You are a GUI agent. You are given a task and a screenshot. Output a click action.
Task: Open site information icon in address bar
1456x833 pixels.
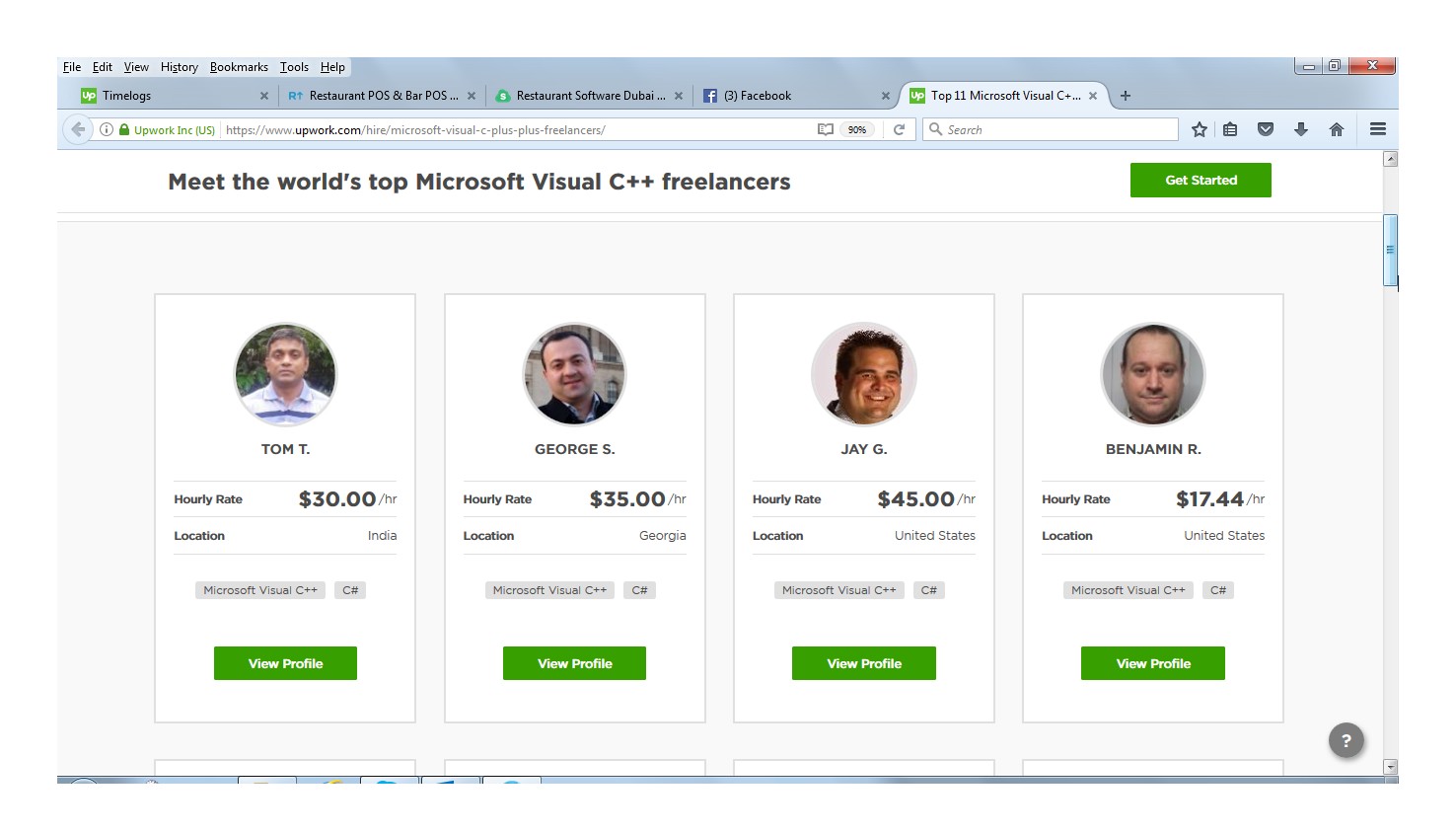tap(107, 129)
